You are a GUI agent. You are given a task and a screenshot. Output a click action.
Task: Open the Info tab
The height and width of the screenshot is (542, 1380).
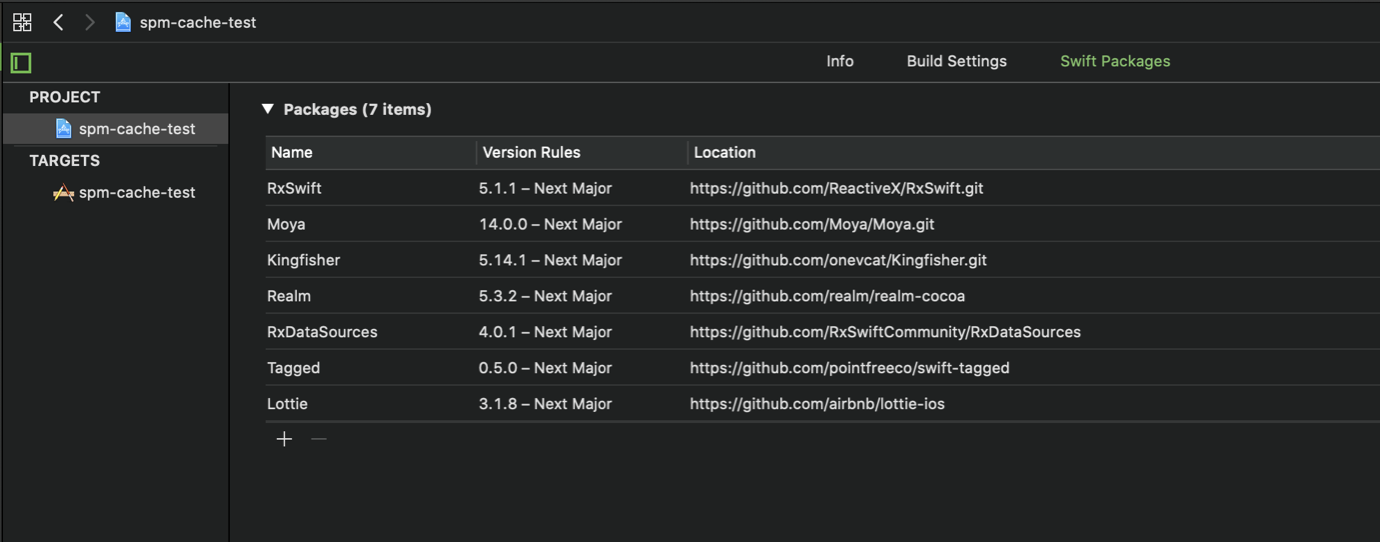click(x=840, y=61)
